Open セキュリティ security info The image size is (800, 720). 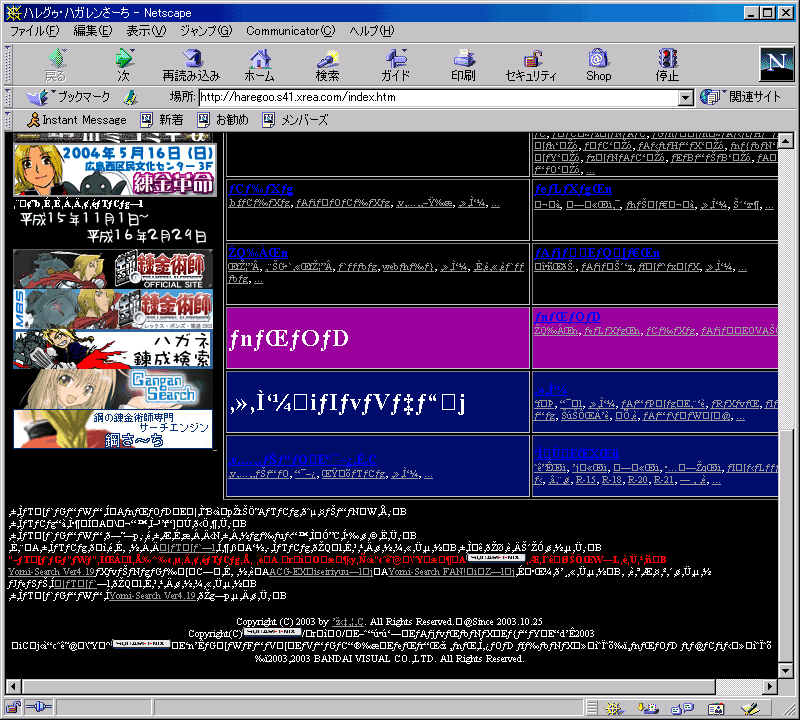531,65
